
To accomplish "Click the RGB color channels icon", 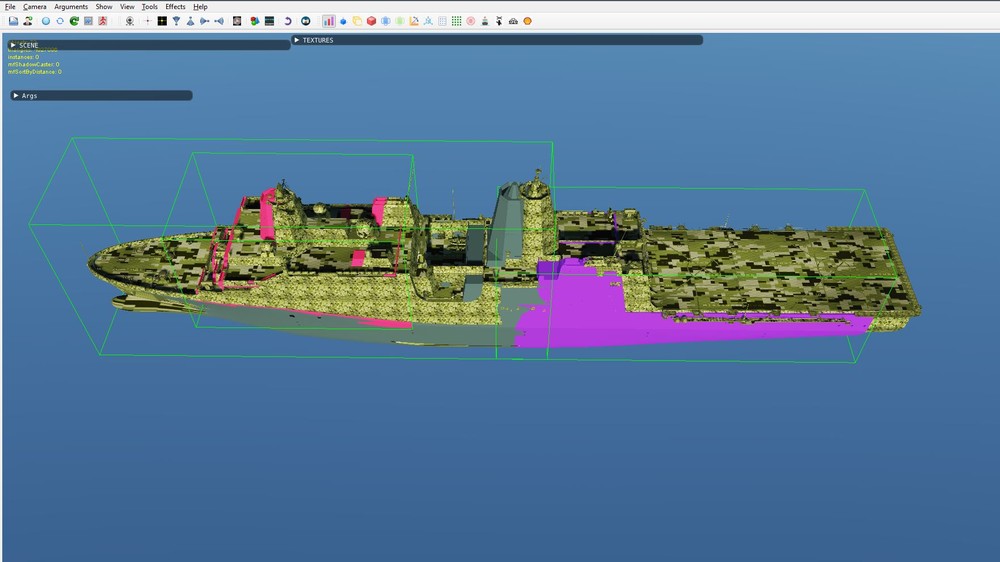I will click(x=254, y=21).
